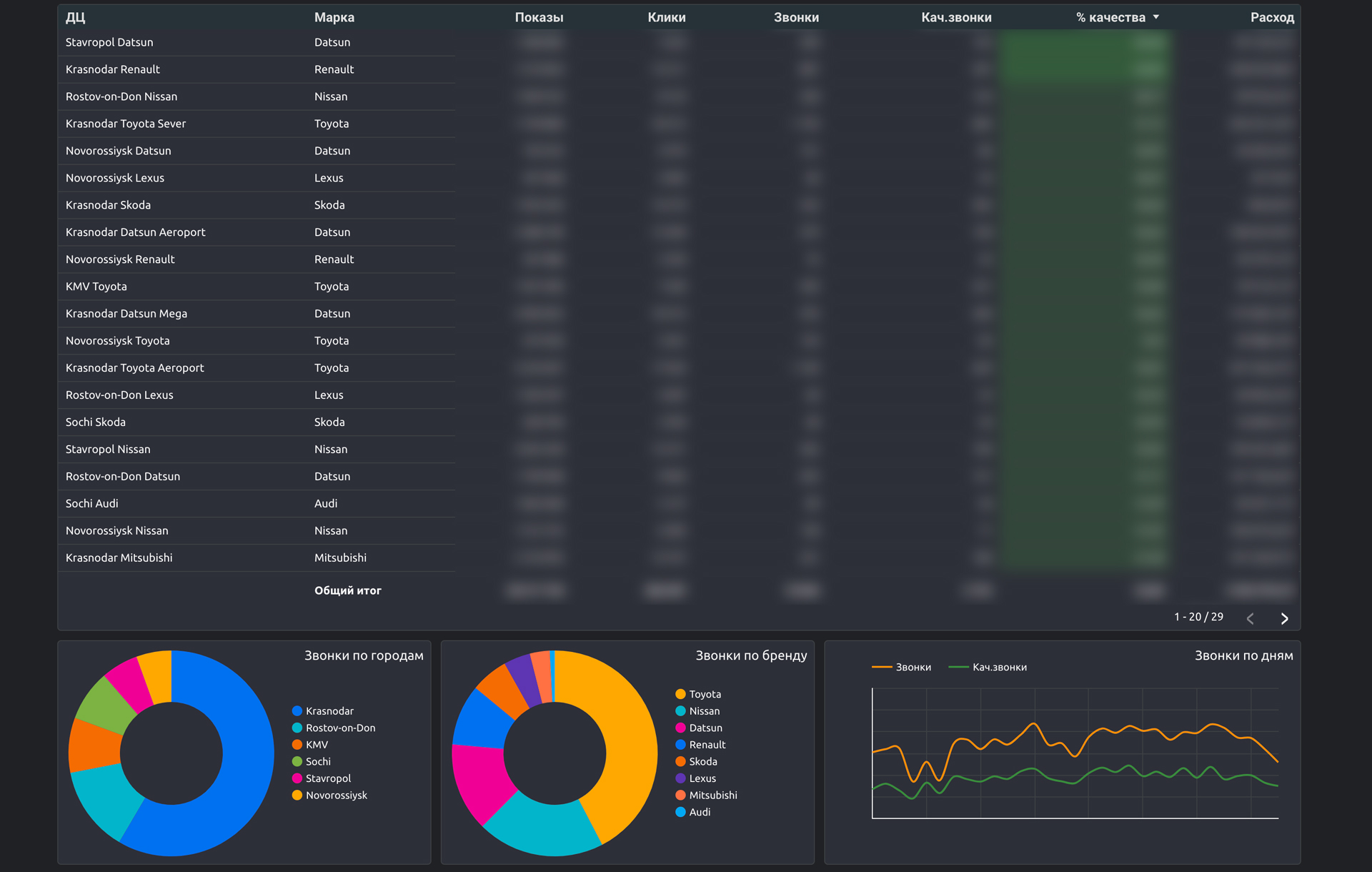Screen dimensions: 1372x872
Task: Click Кач.звонки green line legend item
Action: pos(988,667)
